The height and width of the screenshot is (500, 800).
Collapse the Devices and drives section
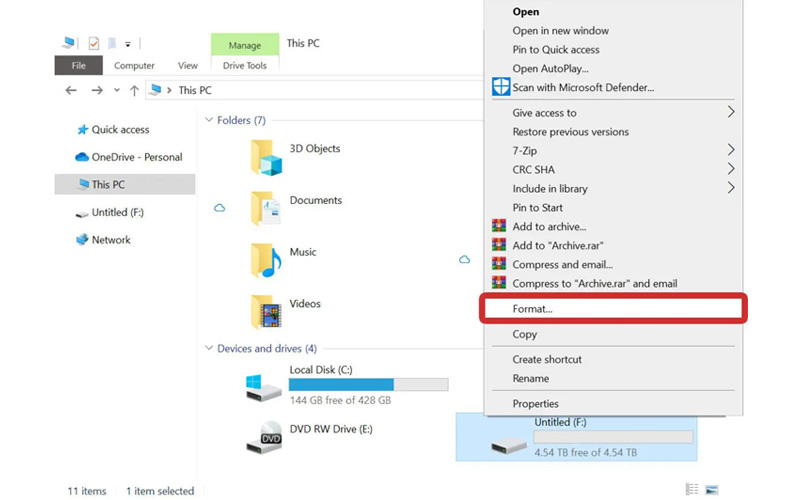pos(209,348)
